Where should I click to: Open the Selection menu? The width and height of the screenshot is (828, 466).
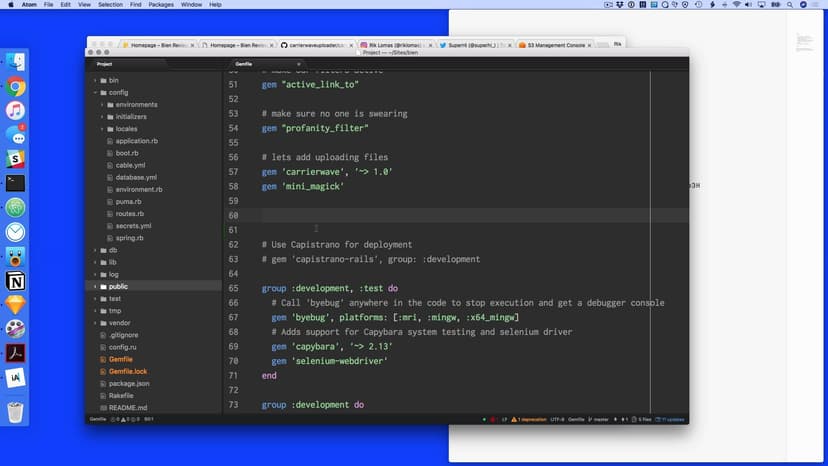click(x=110, y=5)
